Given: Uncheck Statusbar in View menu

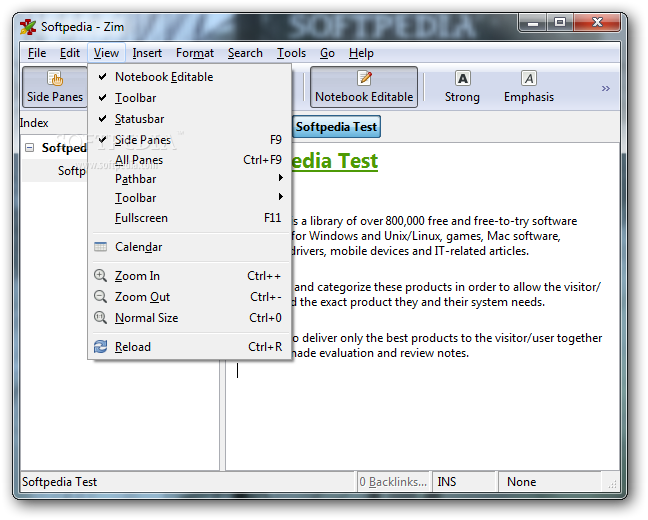Looking at the screenshot, I should coord(189,119).
